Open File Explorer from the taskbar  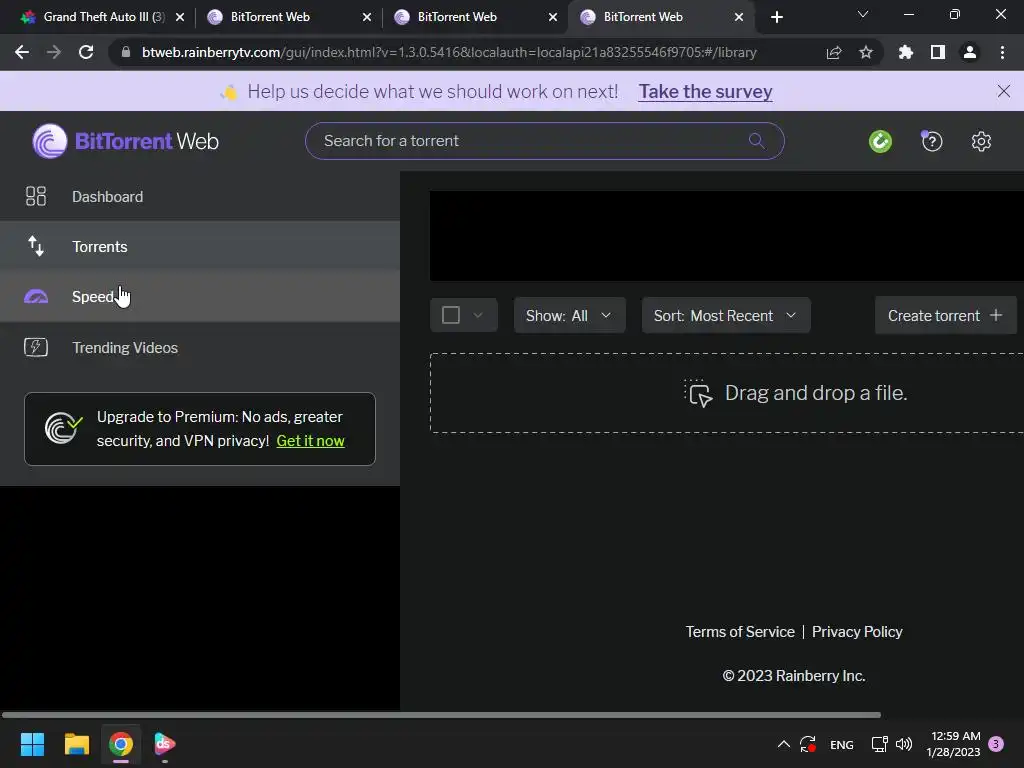76,744
